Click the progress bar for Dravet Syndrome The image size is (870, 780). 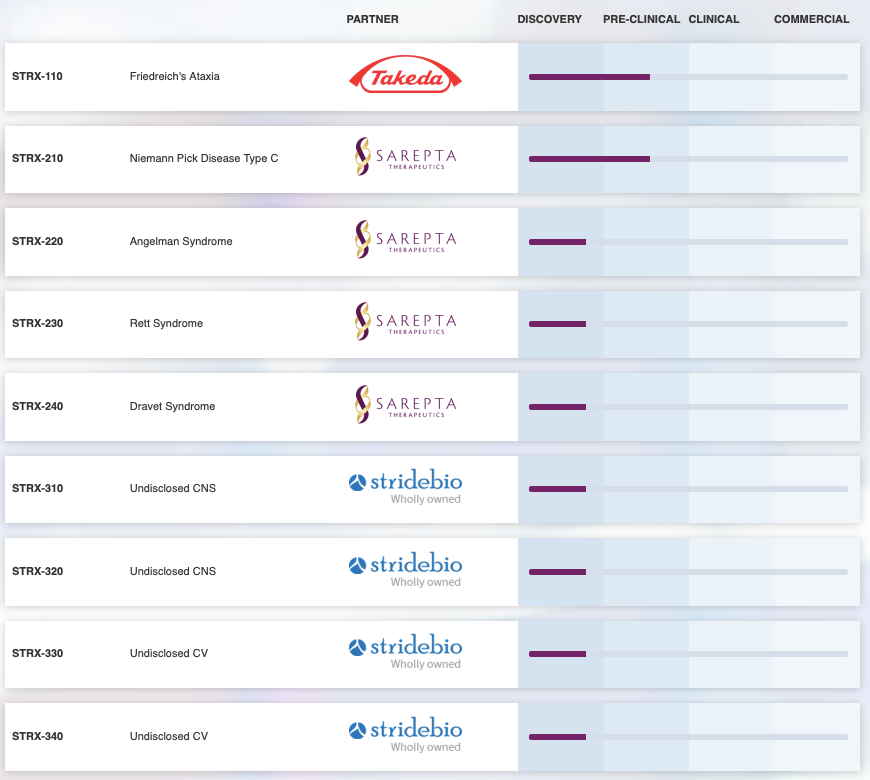557,406
